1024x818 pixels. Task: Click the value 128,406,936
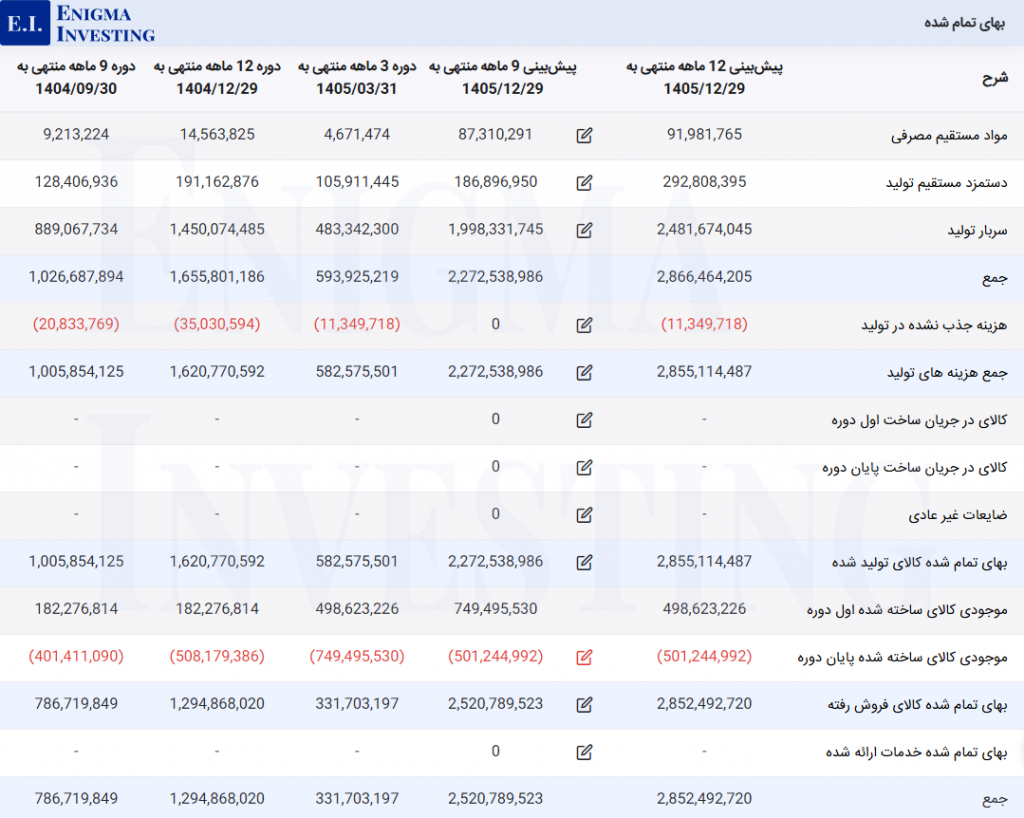76,182
